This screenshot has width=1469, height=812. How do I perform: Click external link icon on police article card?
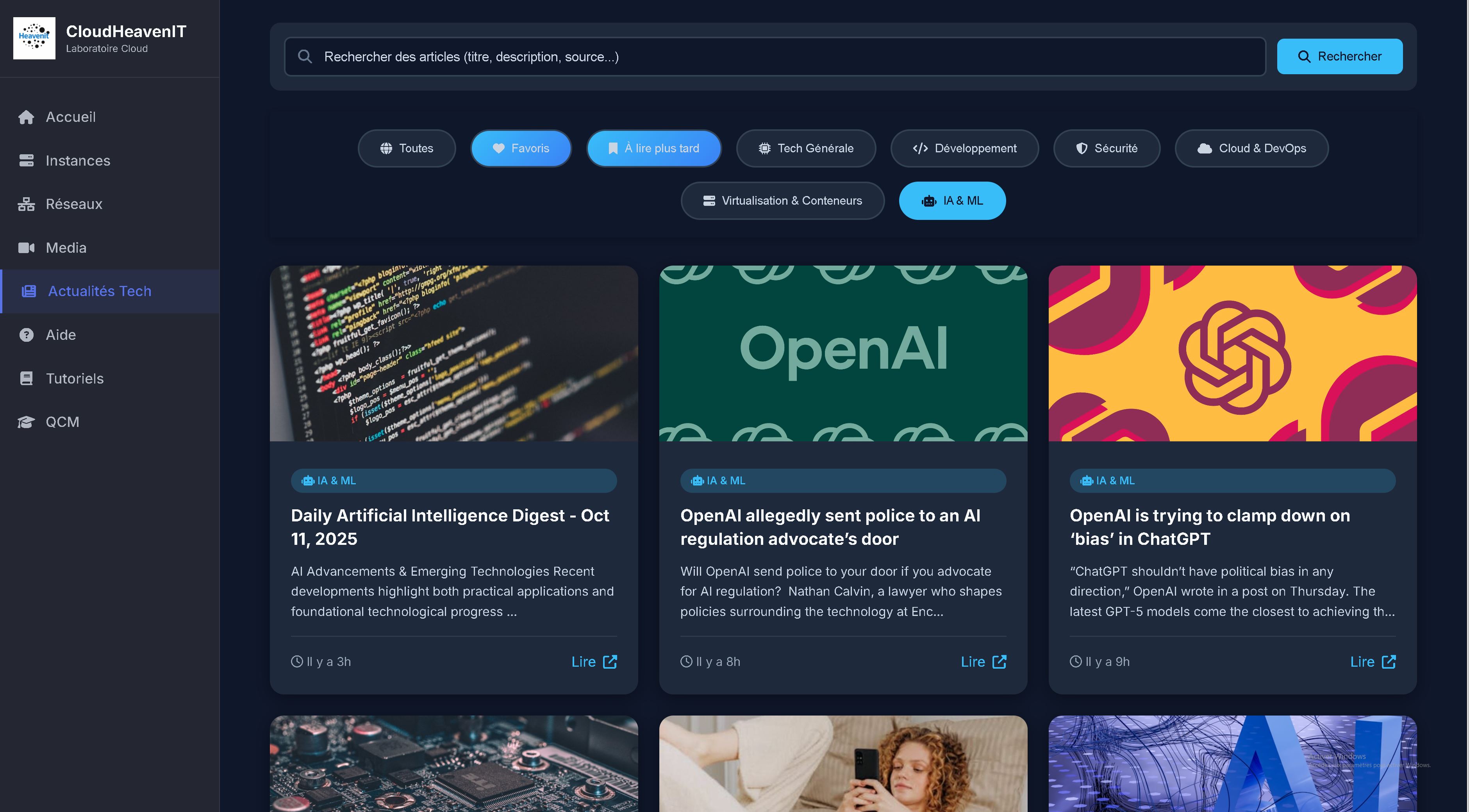pos(1000,662)
